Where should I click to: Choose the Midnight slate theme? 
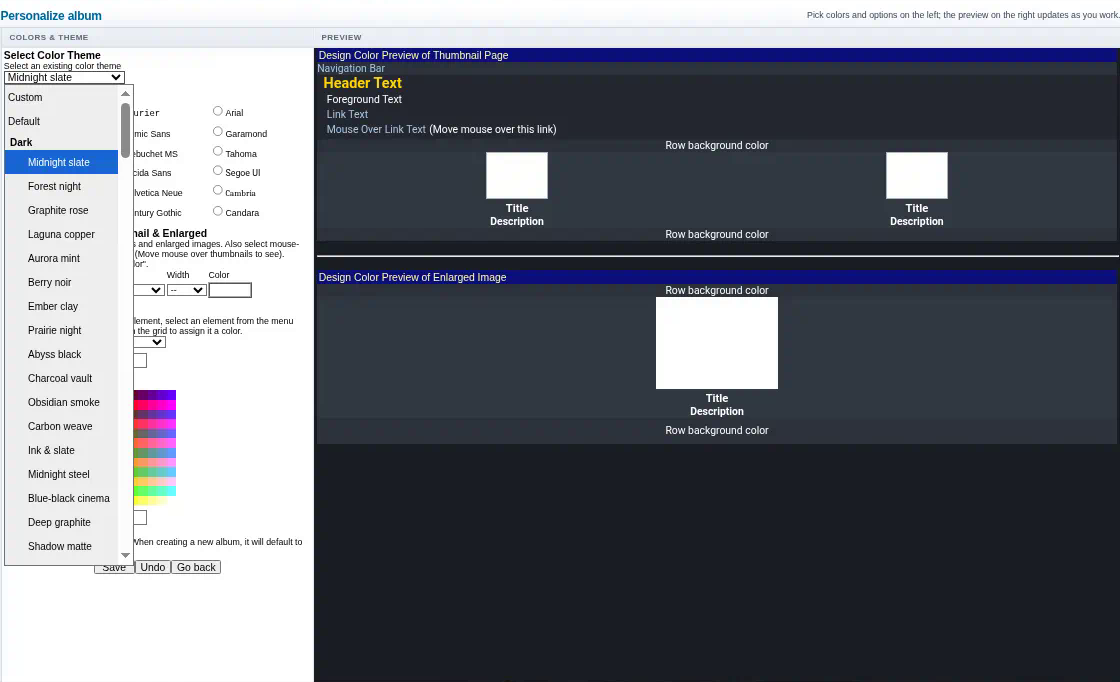click(x=61, y=162)
